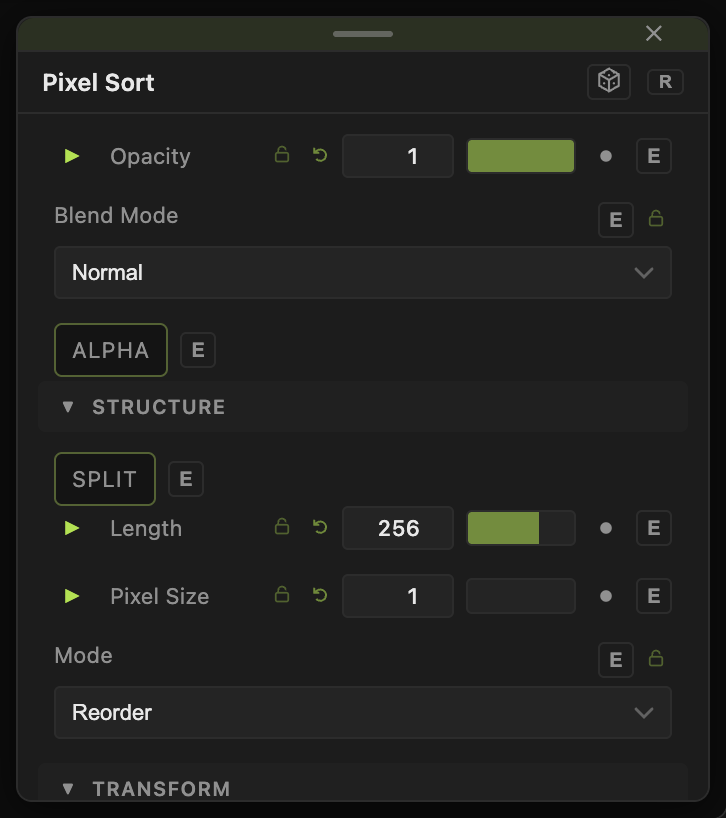
Task: Reset Pixel Size with revert icon
Action: [320, 595]
